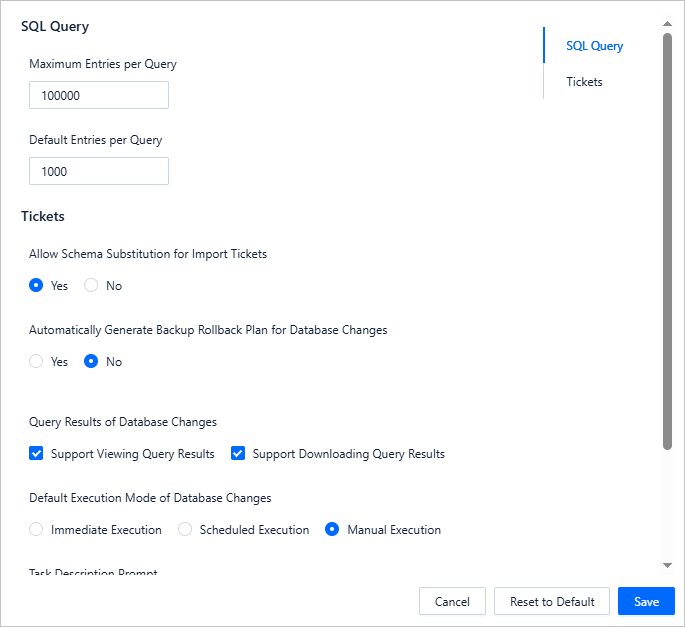Click the scrollbar down arrow
The width and height of the screenshot is (685, 627).
pyautogui.click(x=667, y=566)
